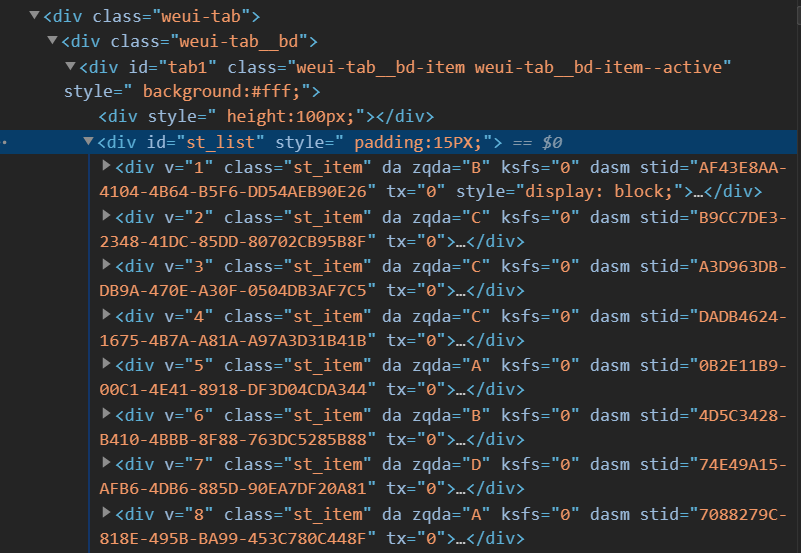Click the ellipsis inside the v="2" div
The width and height of the screenshot is (801, 553).
[461, 241]
